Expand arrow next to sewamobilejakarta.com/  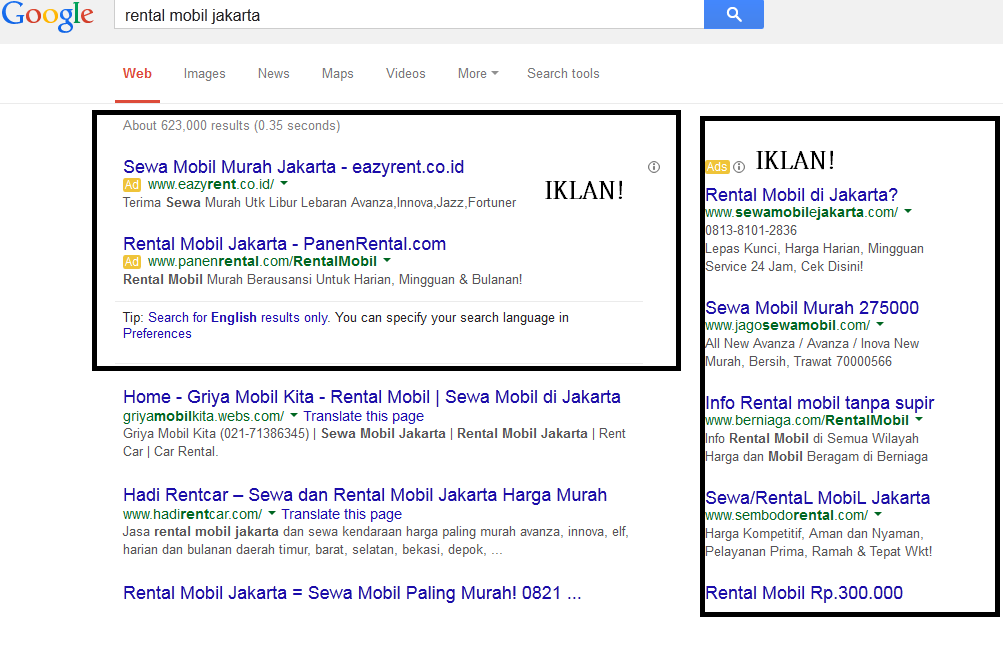pos(908,211)
